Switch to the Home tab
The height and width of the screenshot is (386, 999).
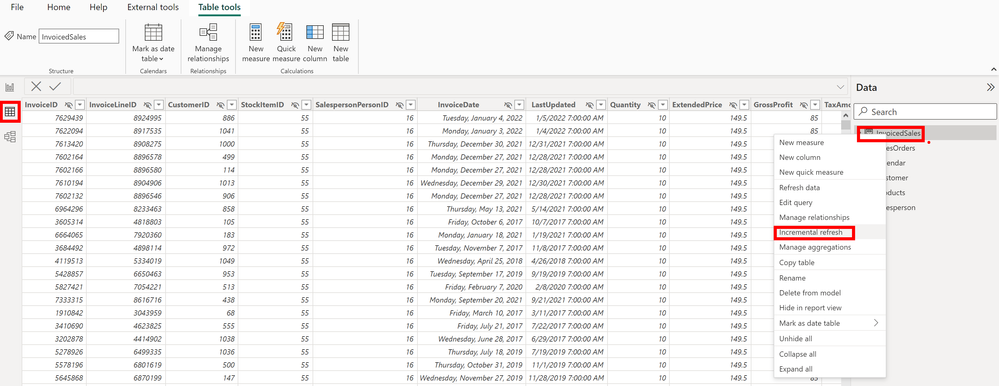coord(59,8)
